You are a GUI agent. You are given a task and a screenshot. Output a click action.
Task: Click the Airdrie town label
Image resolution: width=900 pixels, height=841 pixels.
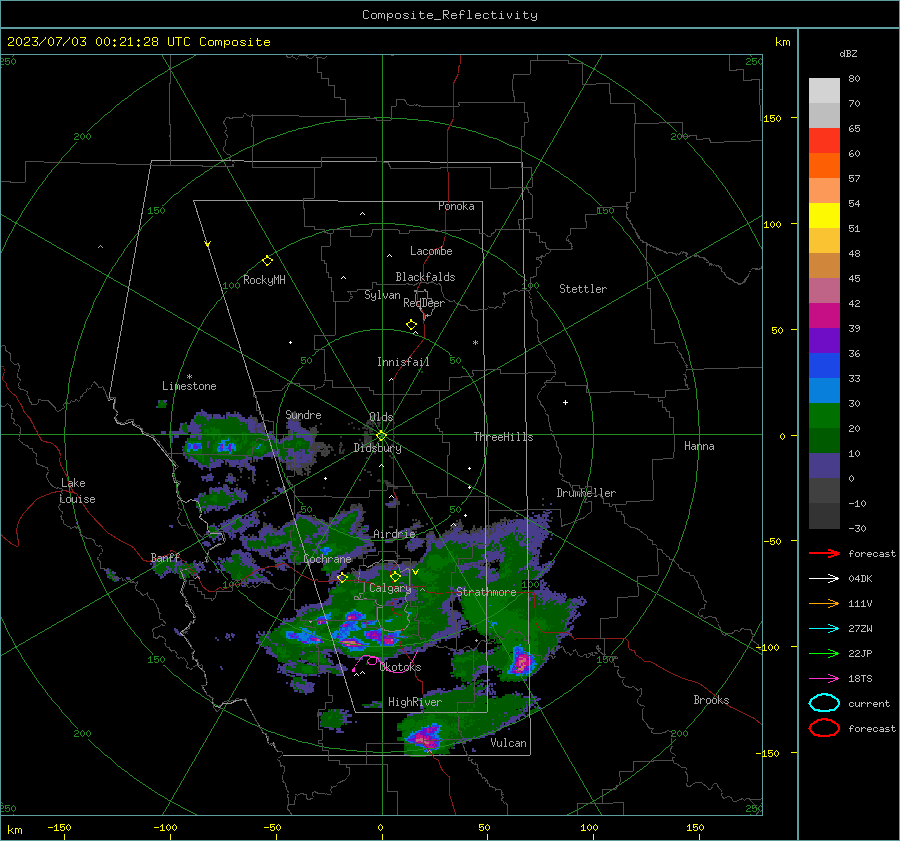point(394,534)
